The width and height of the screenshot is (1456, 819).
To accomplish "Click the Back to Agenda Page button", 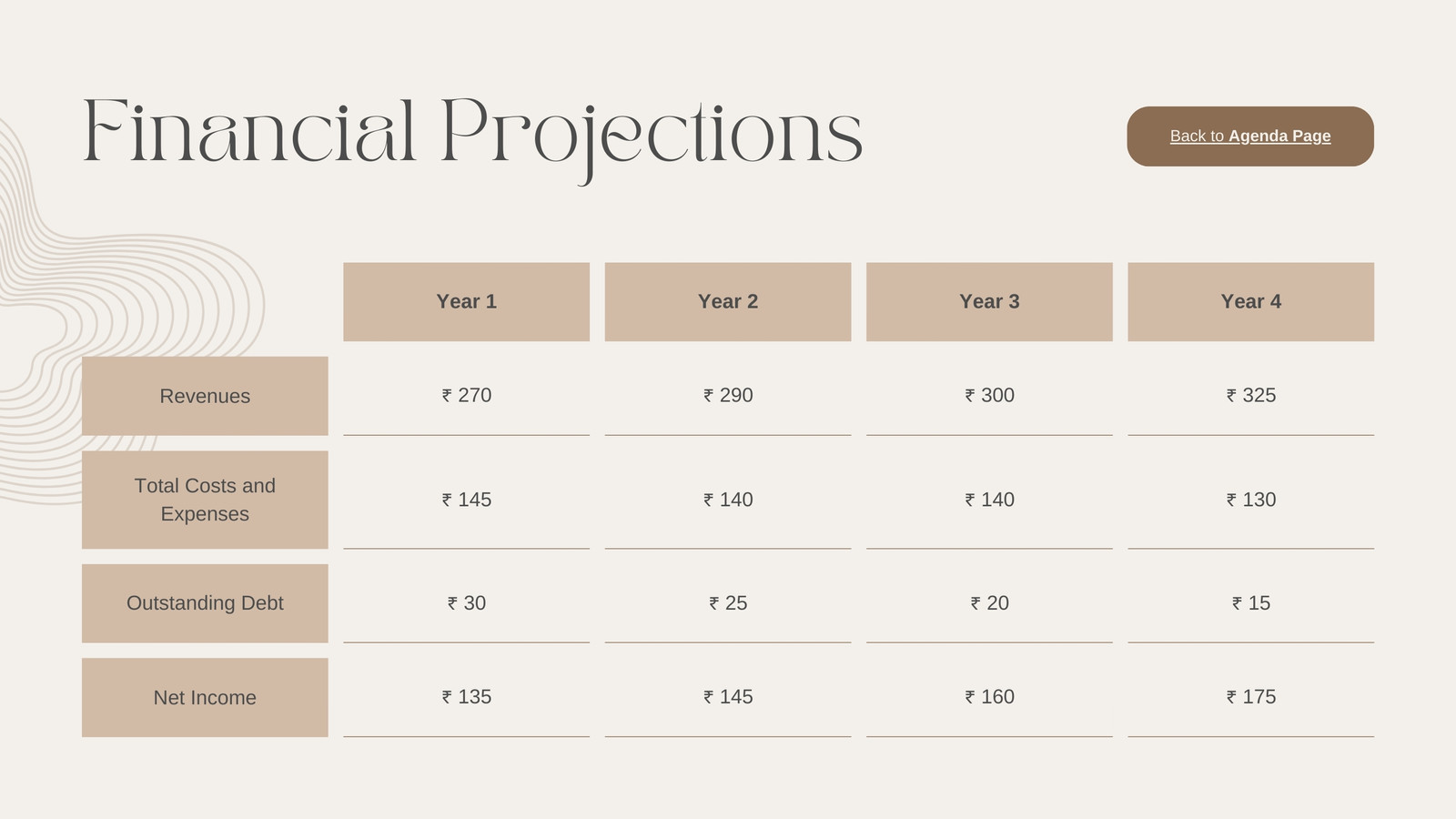I will point(1250,136).
